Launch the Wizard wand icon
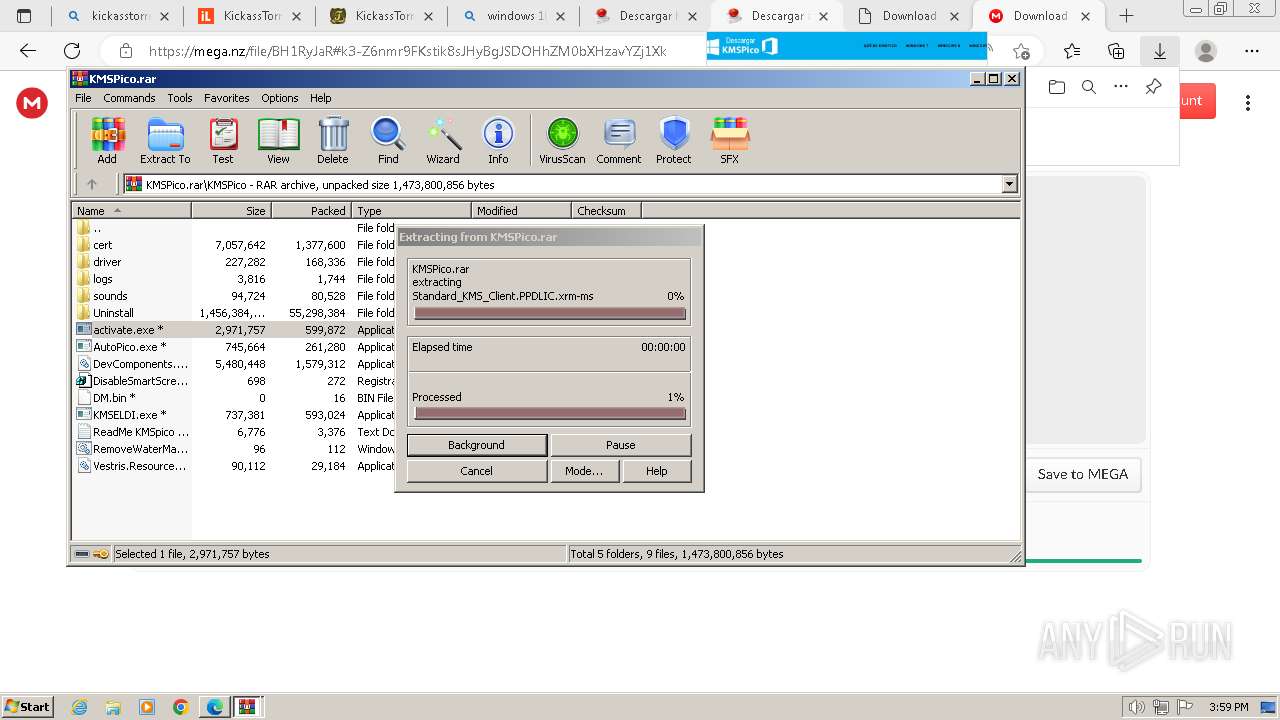 tap(443, 141)
